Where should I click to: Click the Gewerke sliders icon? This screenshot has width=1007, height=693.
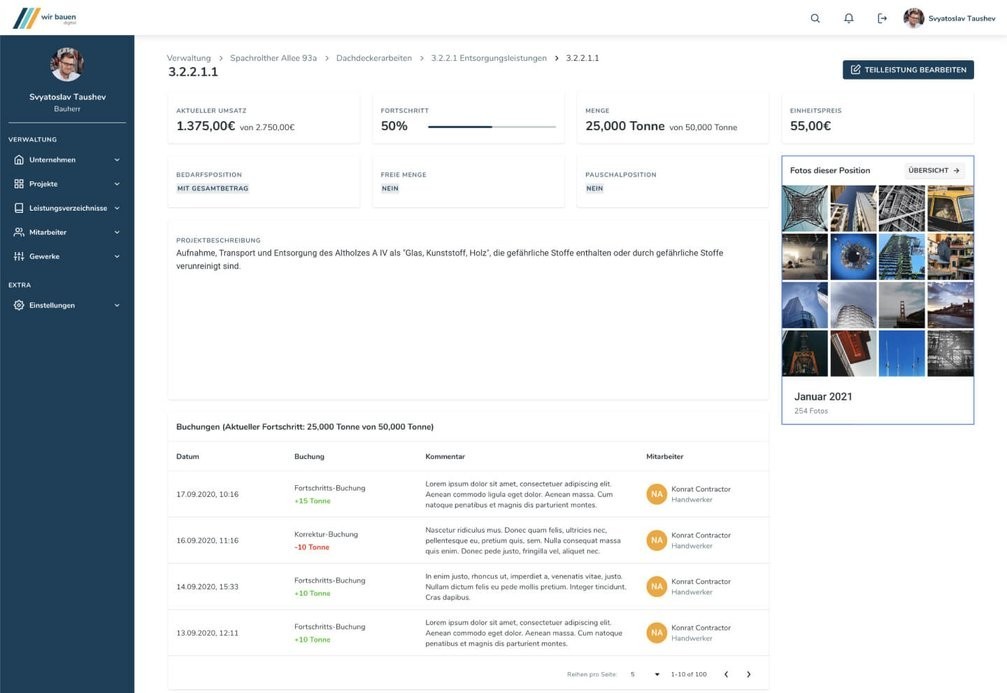coord(19,256)
